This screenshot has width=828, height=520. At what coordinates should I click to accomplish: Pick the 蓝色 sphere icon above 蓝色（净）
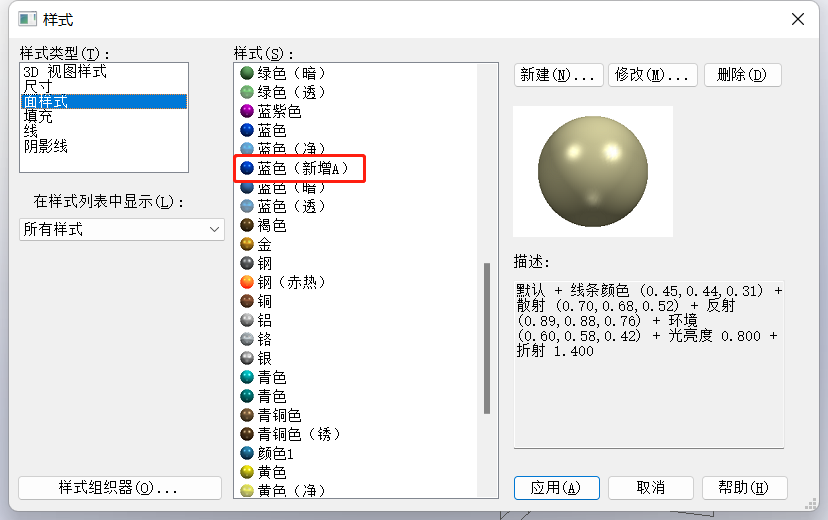(247, 130)
